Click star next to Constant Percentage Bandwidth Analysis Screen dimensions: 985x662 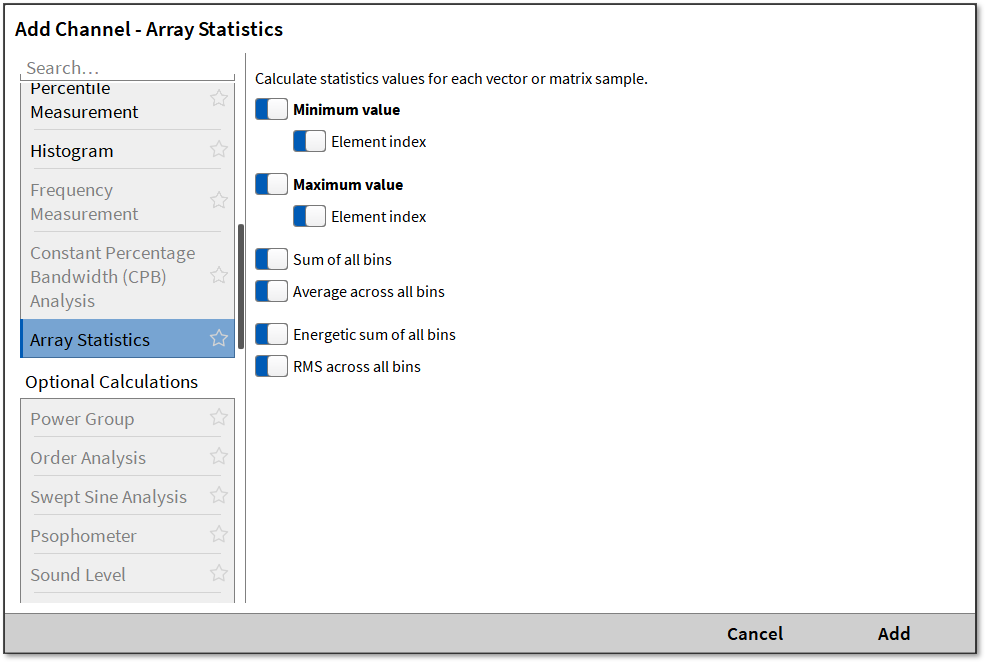[219, 276]
